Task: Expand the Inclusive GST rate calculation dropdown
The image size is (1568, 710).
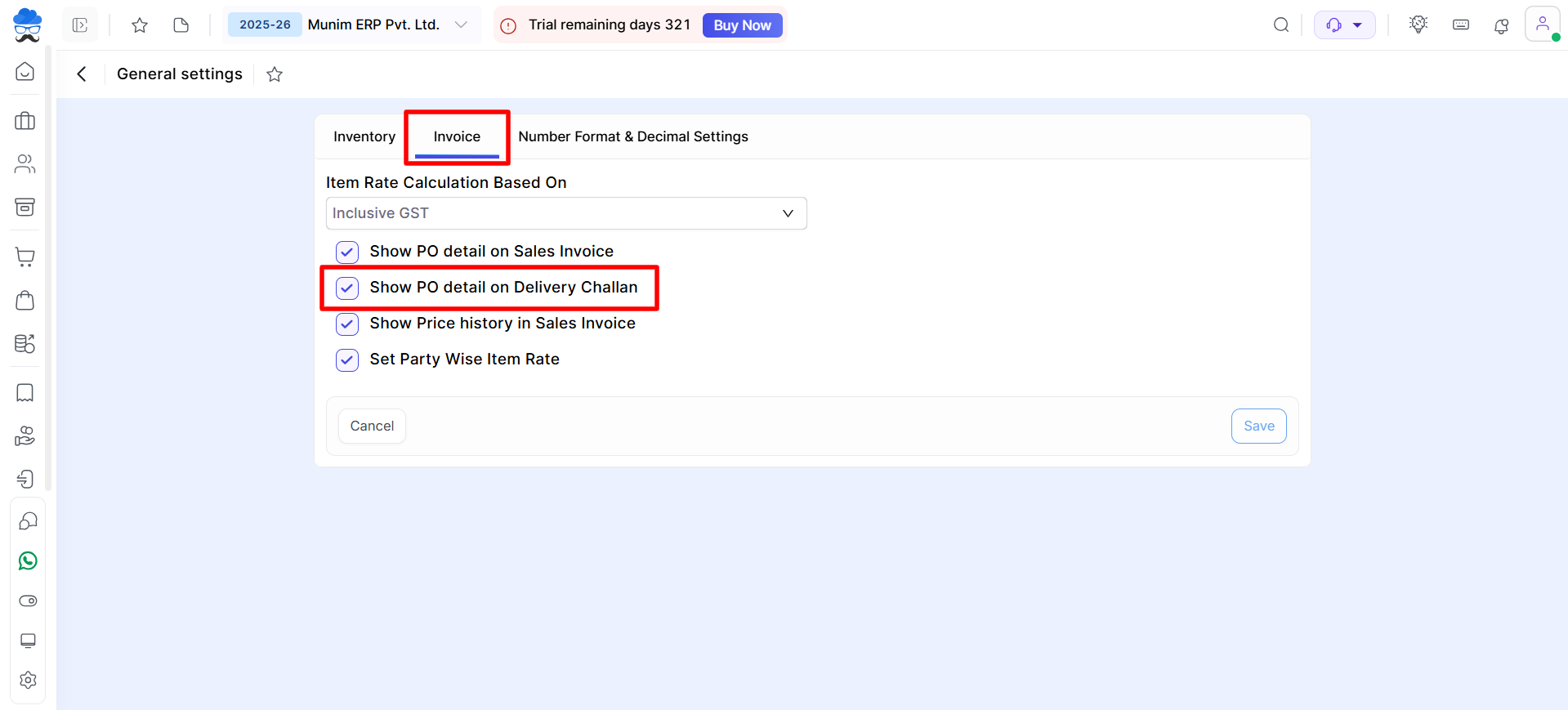Action: click(565, 213)
